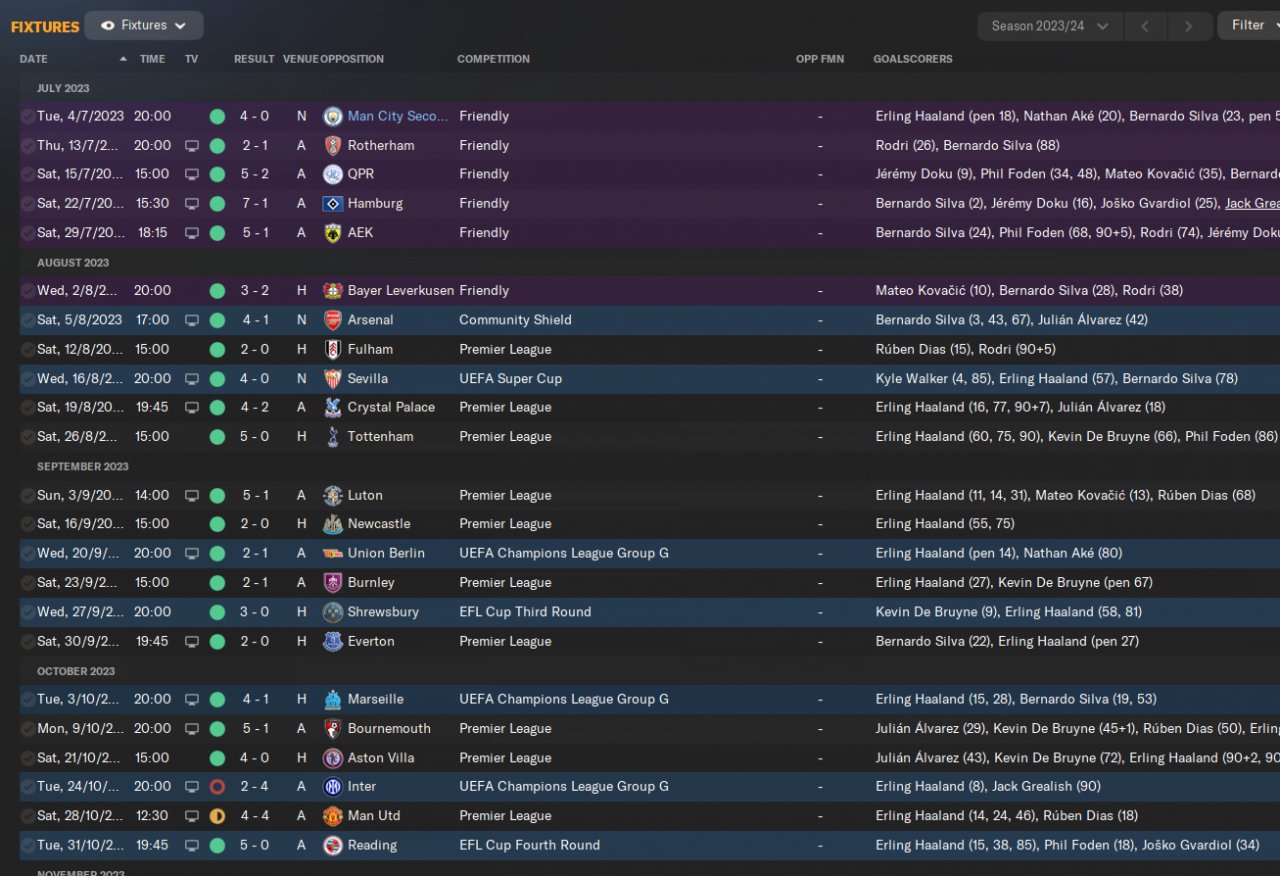The width and height of the screenshot is (1280, 876).
Task: Click the Bayer Leverkusen club crest
Action: (333, 291)
